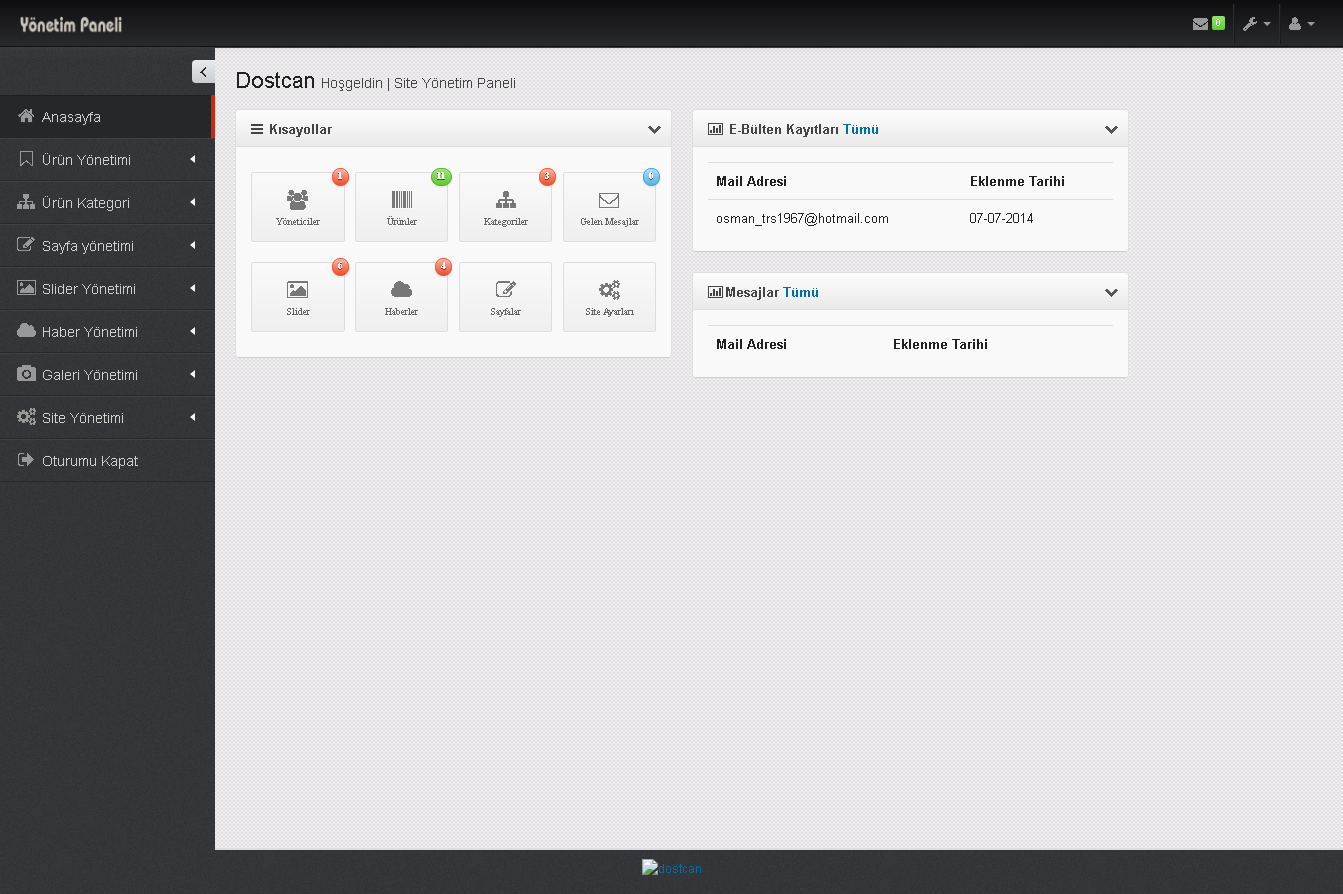Click the mail icon in top bar

click(x=1201, y=24)
